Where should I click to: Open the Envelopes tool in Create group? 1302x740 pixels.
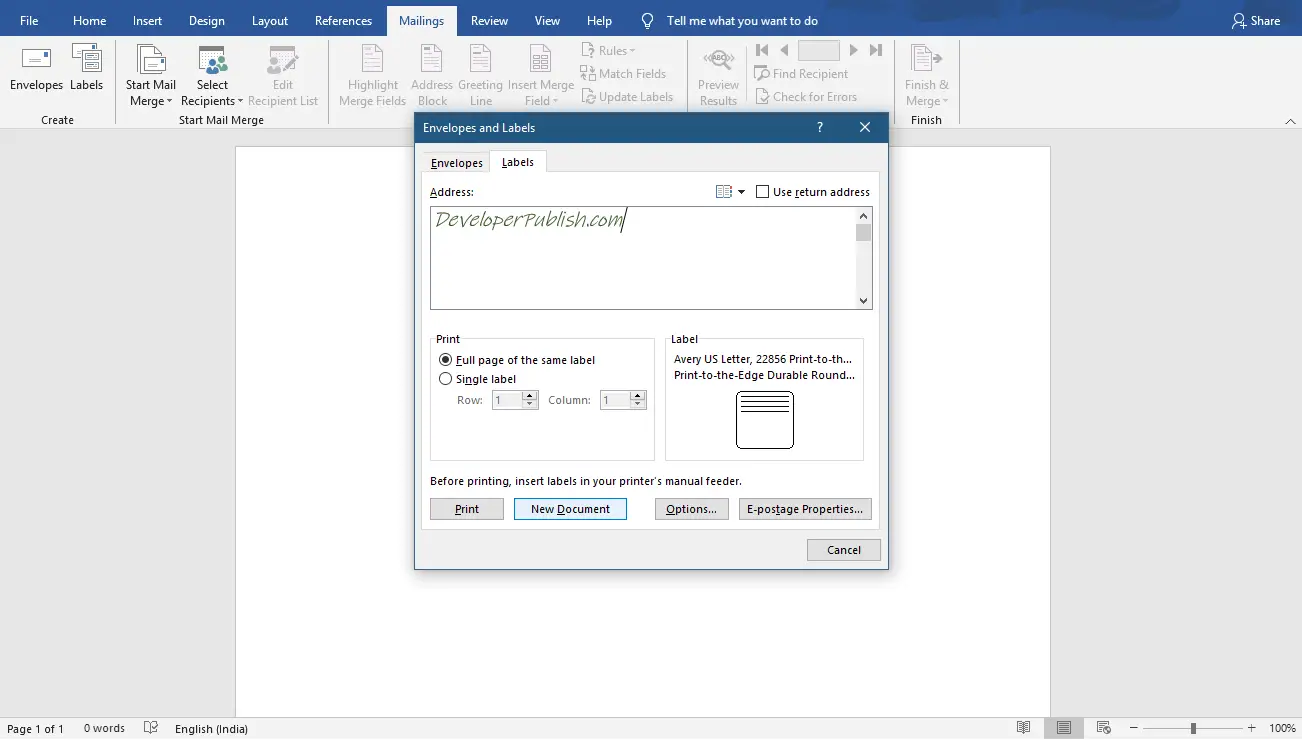pyautogui.click(x=36, y=72)
